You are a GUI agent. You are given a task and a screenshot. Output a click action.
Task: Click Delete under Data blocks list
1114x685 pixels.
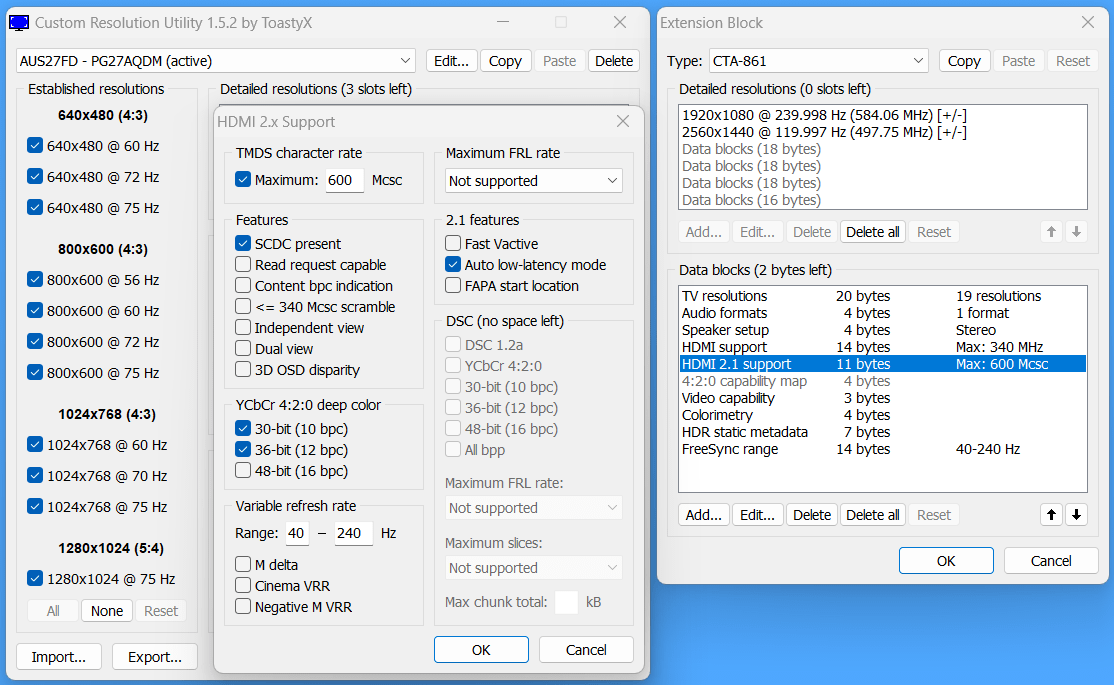(x=811, y=515)
